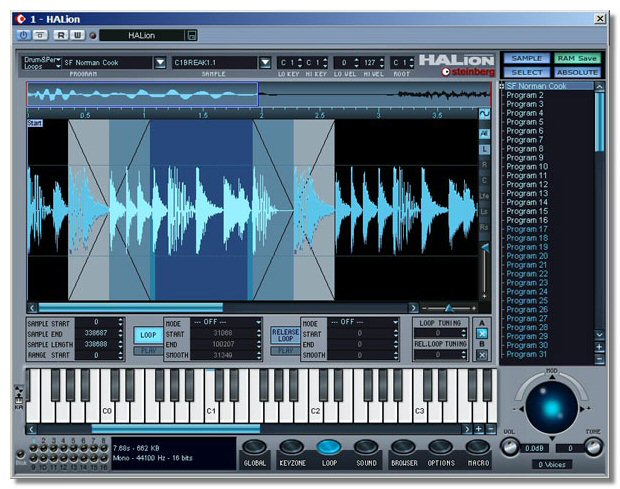Screen dimensions: 620x489
Task: Toggle the C display button
Action: [484, 181]
